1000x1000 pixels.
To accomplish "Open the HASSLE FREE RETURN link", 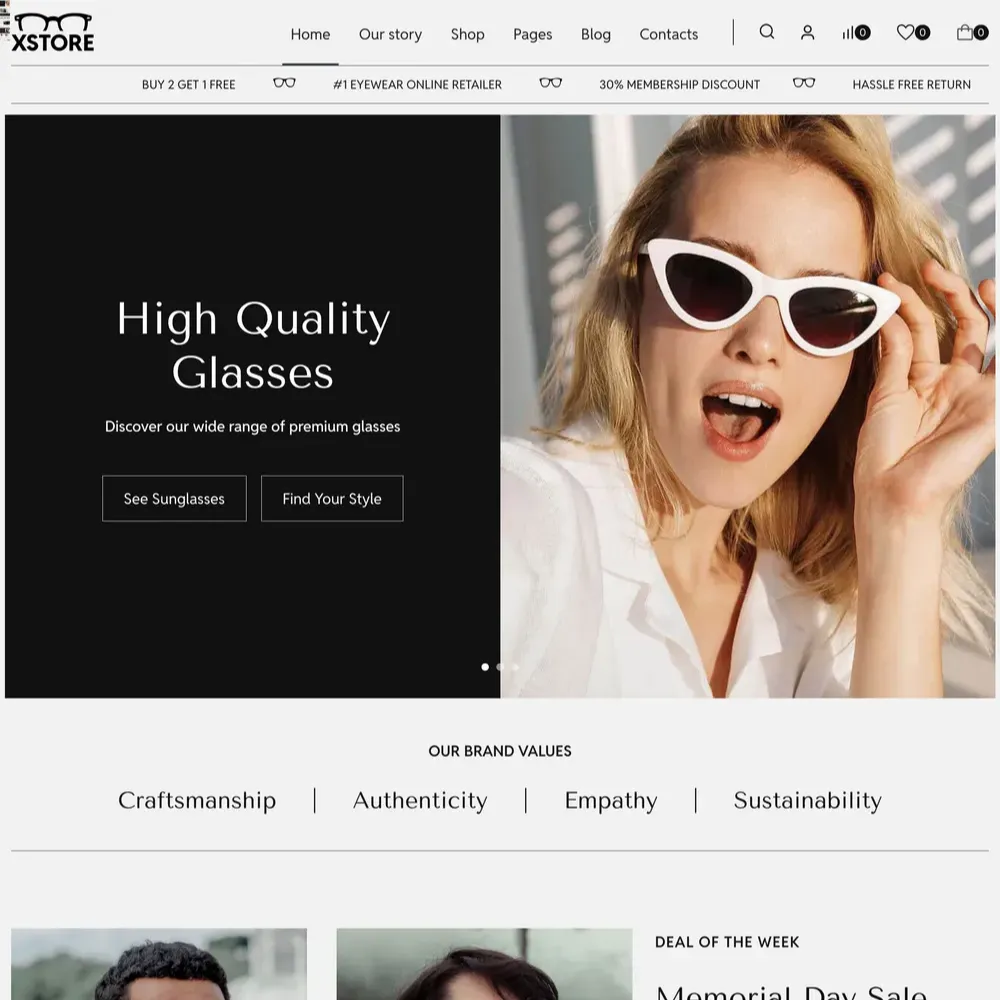I will pyautogui.click(x=911, y=84).
